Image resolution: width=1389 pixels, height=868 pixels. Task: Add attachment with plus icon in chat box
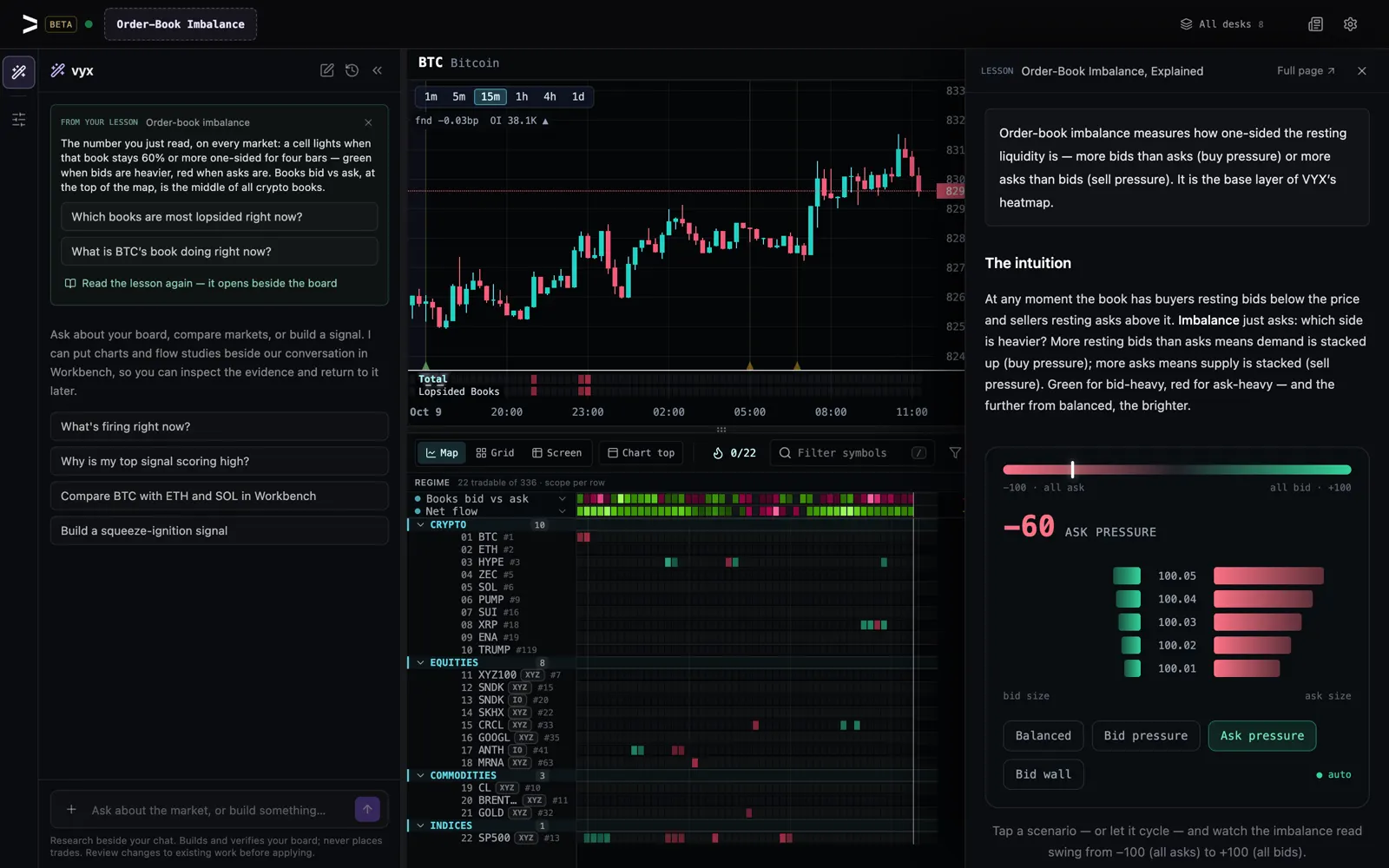(x=71, y=810)
